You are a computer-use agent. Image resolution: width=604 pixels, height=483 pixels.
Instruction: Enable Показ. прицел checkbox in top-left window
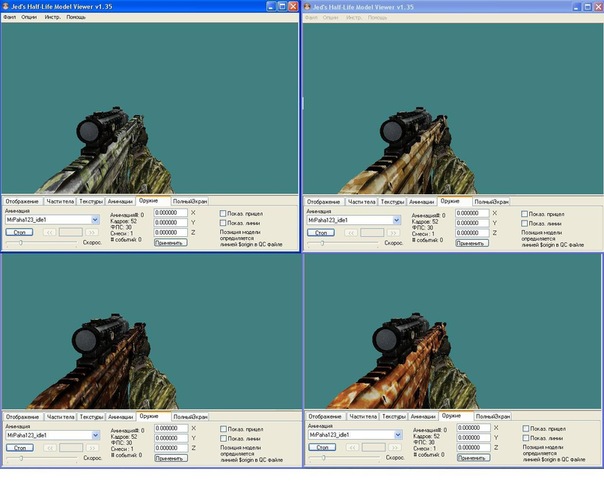[x=223, y=213]
